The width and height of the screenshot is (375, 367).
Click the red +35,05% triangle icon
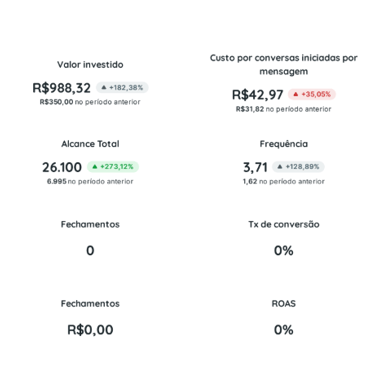(295, 94)
